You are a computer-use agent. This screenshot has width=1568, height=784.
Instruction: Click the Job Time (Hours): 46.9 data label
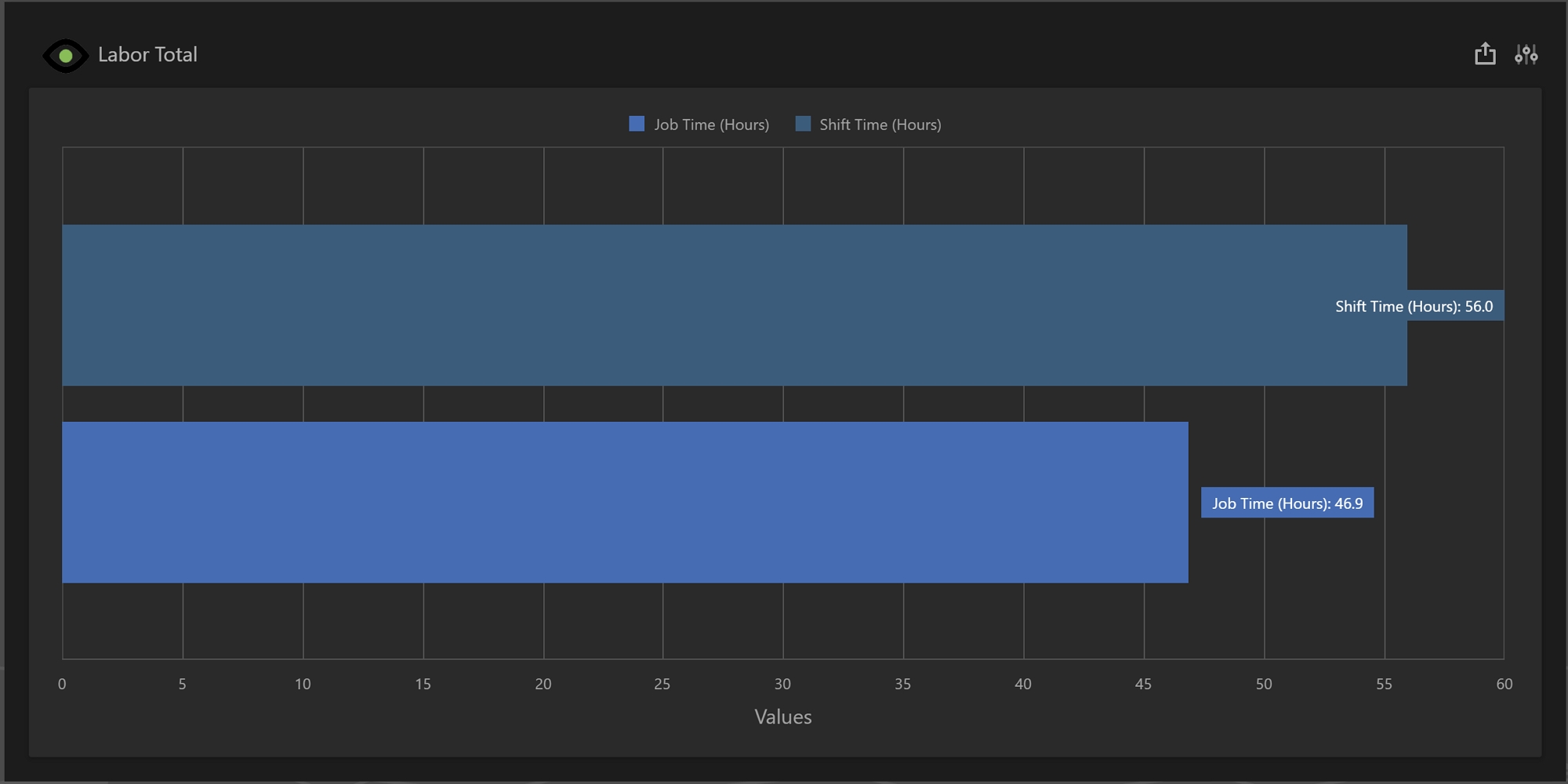click(x=1287, y=503)
